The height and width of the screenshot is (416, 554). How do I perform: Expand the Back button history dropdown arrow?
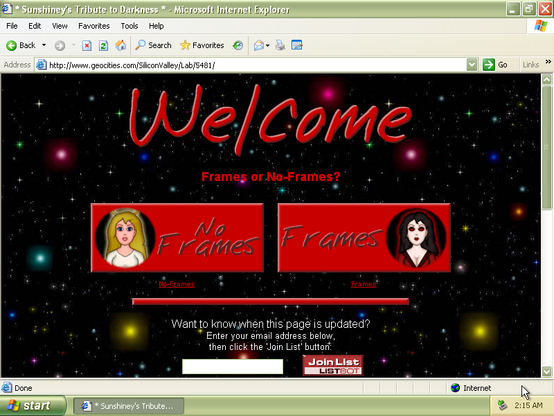coord(44,45)
